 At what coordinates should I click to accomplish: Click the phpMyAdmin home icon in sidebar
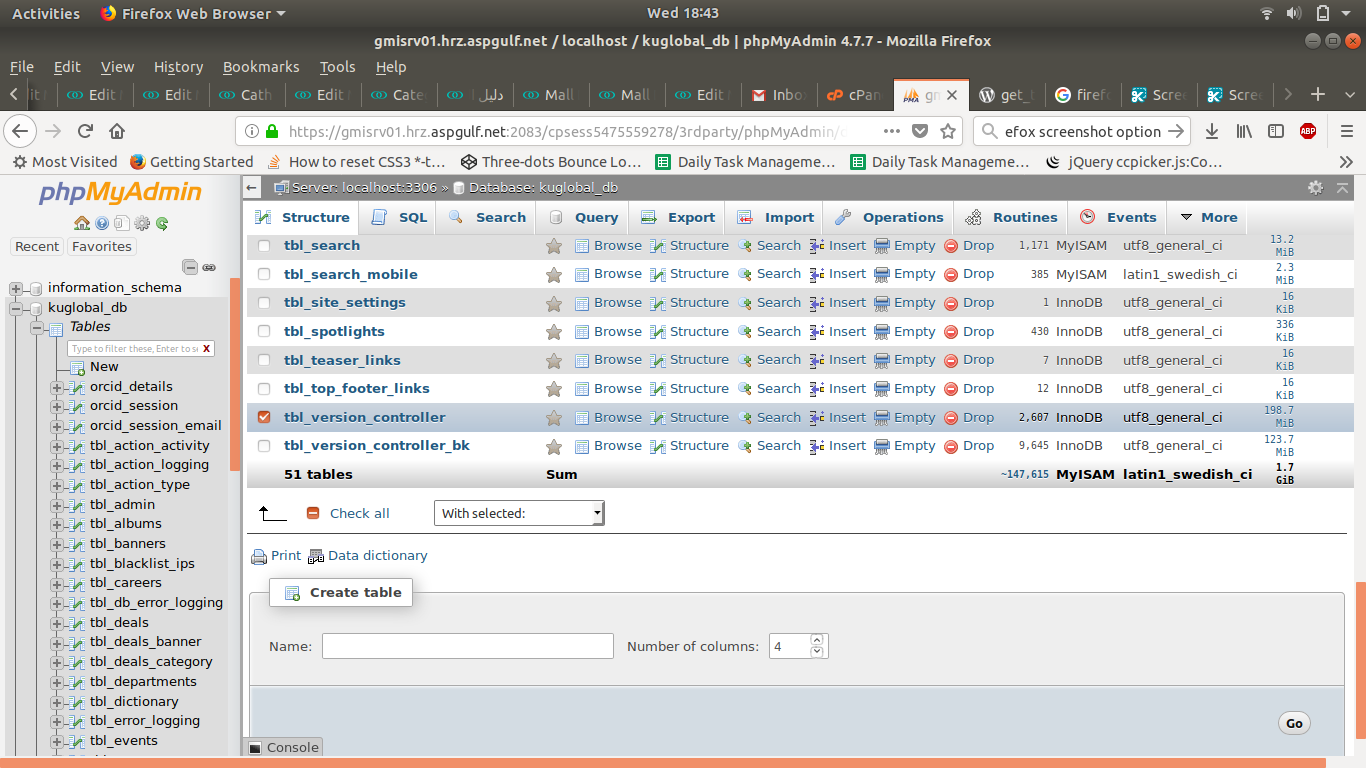click(82, 223)
